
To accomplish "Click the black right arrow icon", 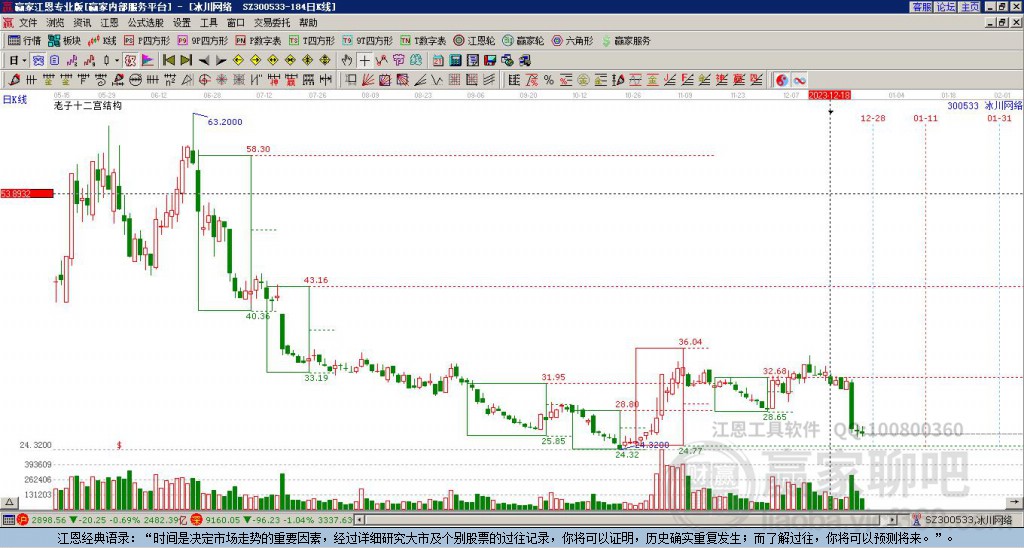I will [x=221, y=61].
